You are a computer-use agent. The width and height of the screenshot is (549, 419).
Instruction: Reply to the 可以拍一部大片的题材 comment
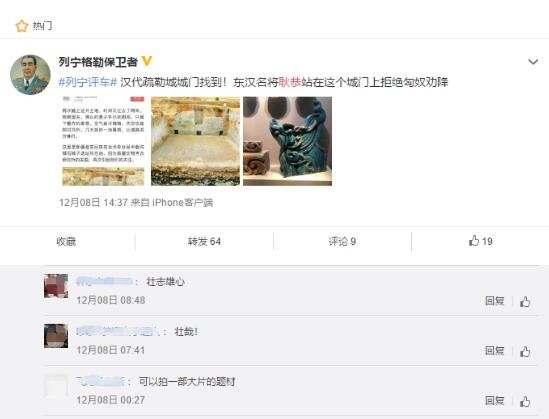(494, 400)
